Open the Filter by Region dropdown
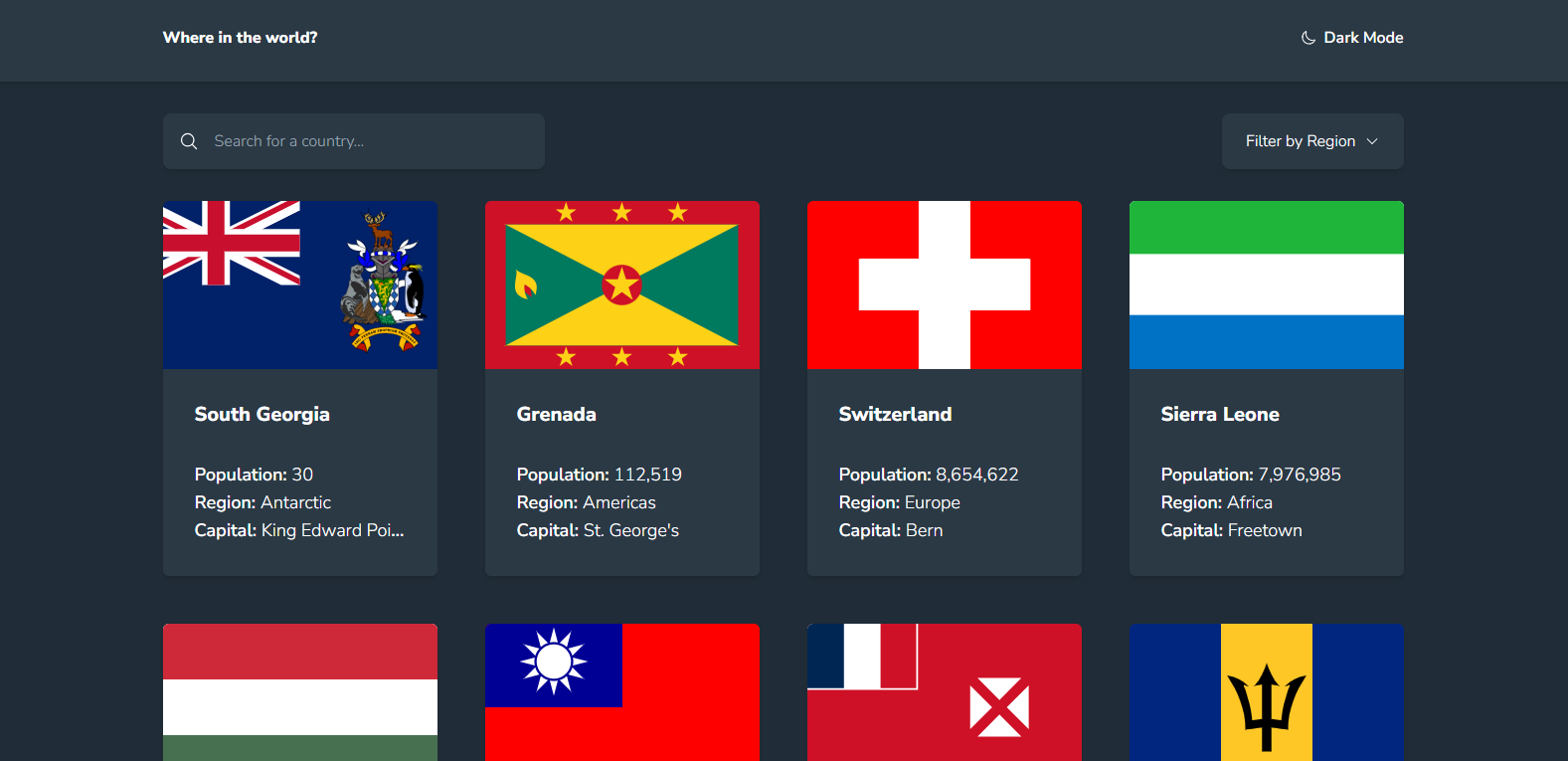Screen dimensions: 1568x761 1312,141
